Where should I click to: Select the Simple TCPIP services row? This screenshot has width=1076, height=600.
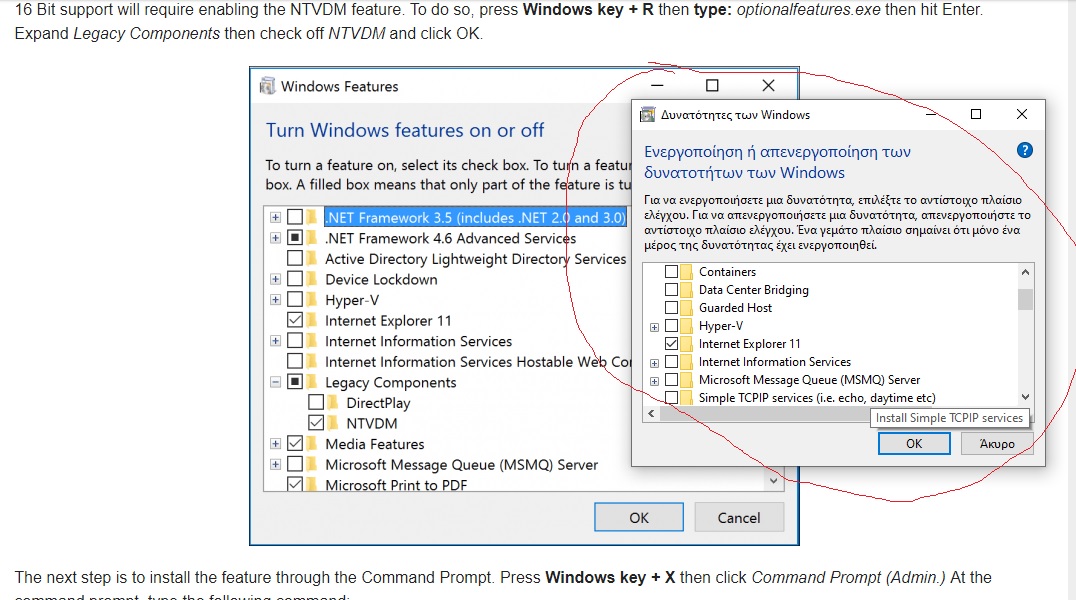pyautogui.click(x=817, y=397)
